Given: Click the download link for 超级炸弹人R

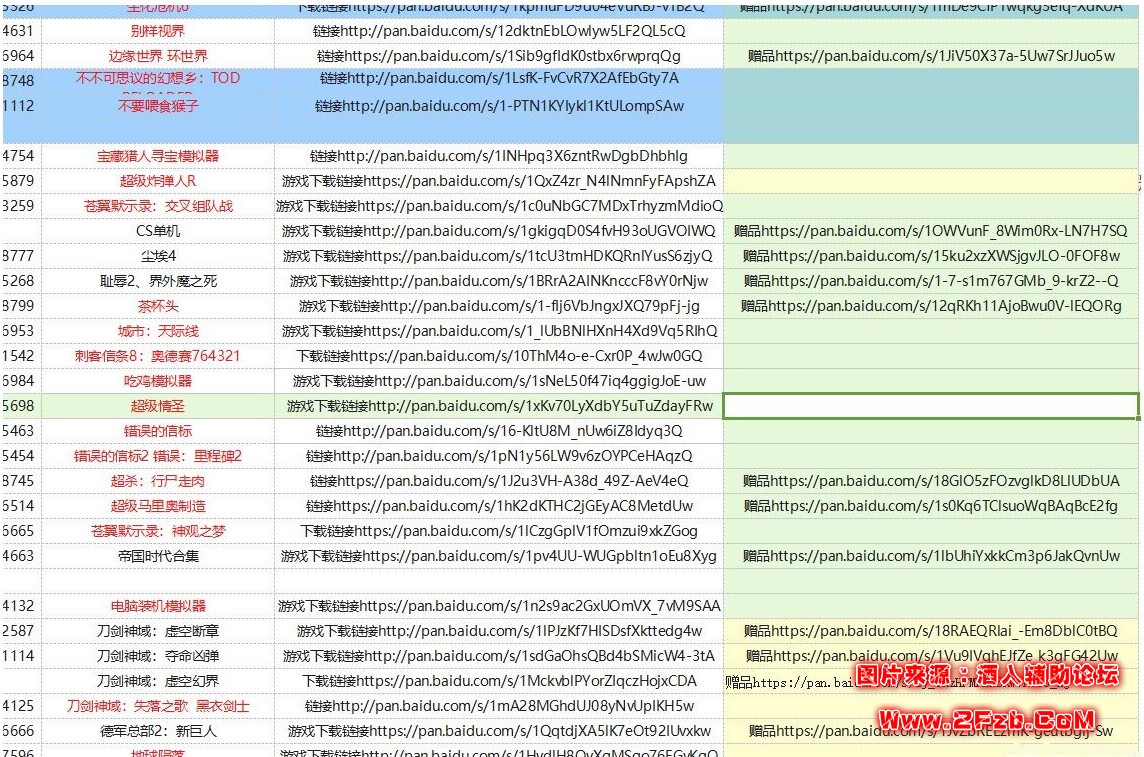Looking at the screenshot, I should point(499,181).
